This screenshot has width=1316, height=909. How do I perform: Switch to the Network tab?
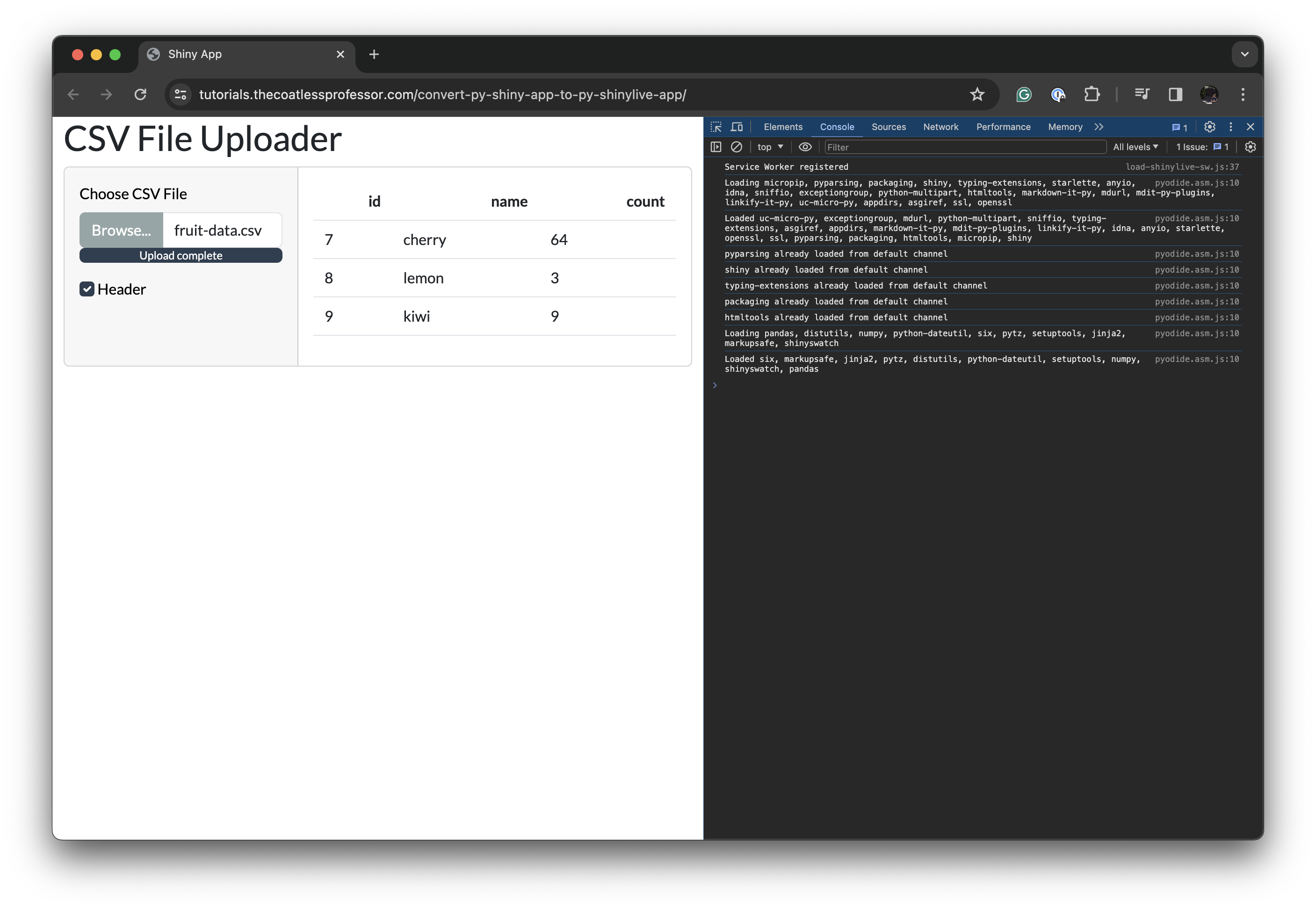pyautogui.click(x=940, y=127)
